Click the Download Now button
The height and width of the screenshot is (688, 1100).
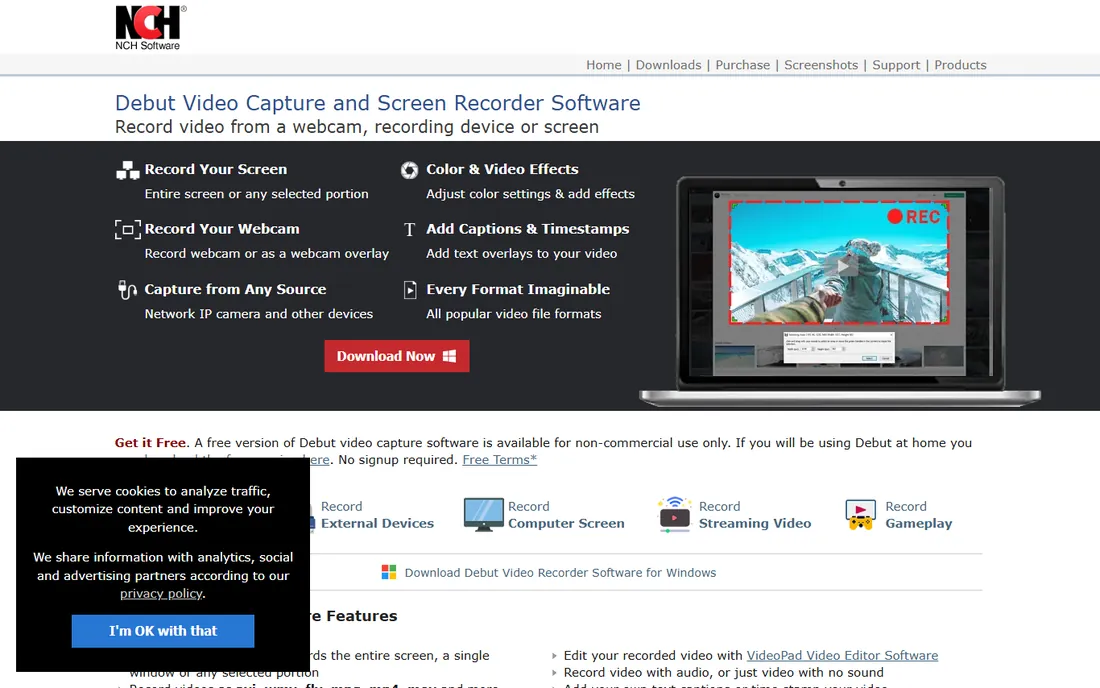coord(396,356)
